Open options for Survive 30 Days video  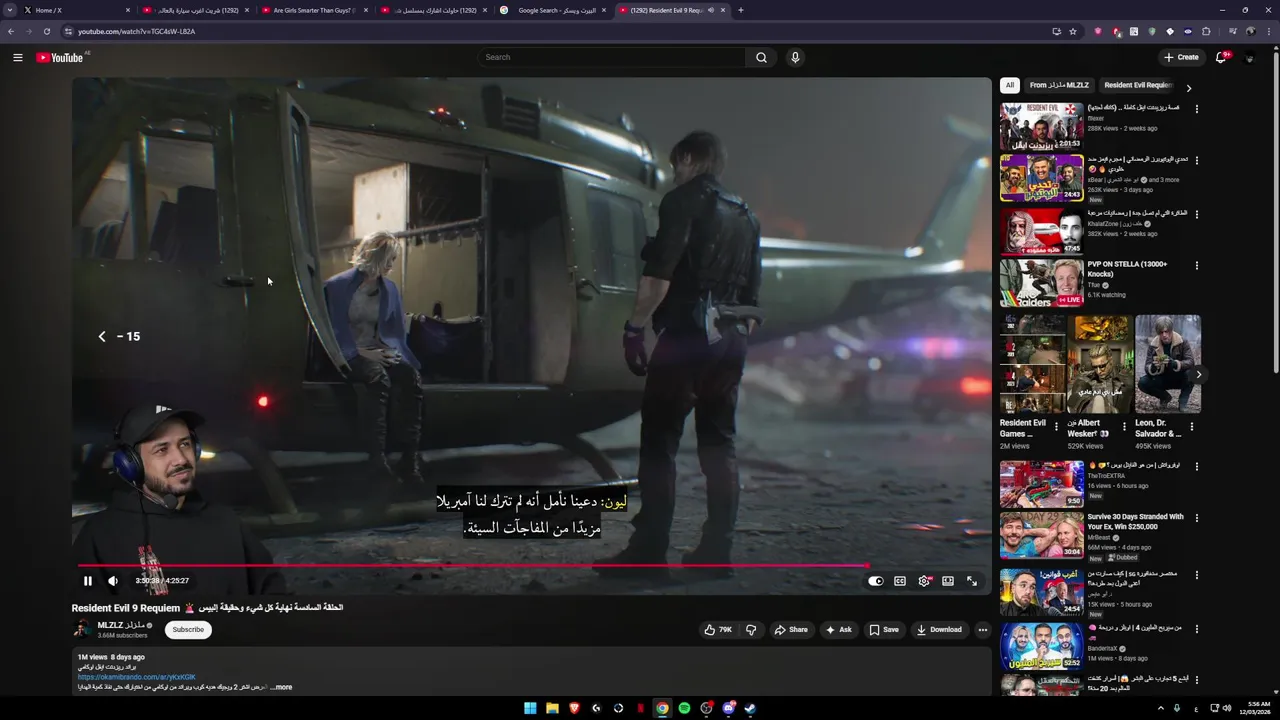1197,518
